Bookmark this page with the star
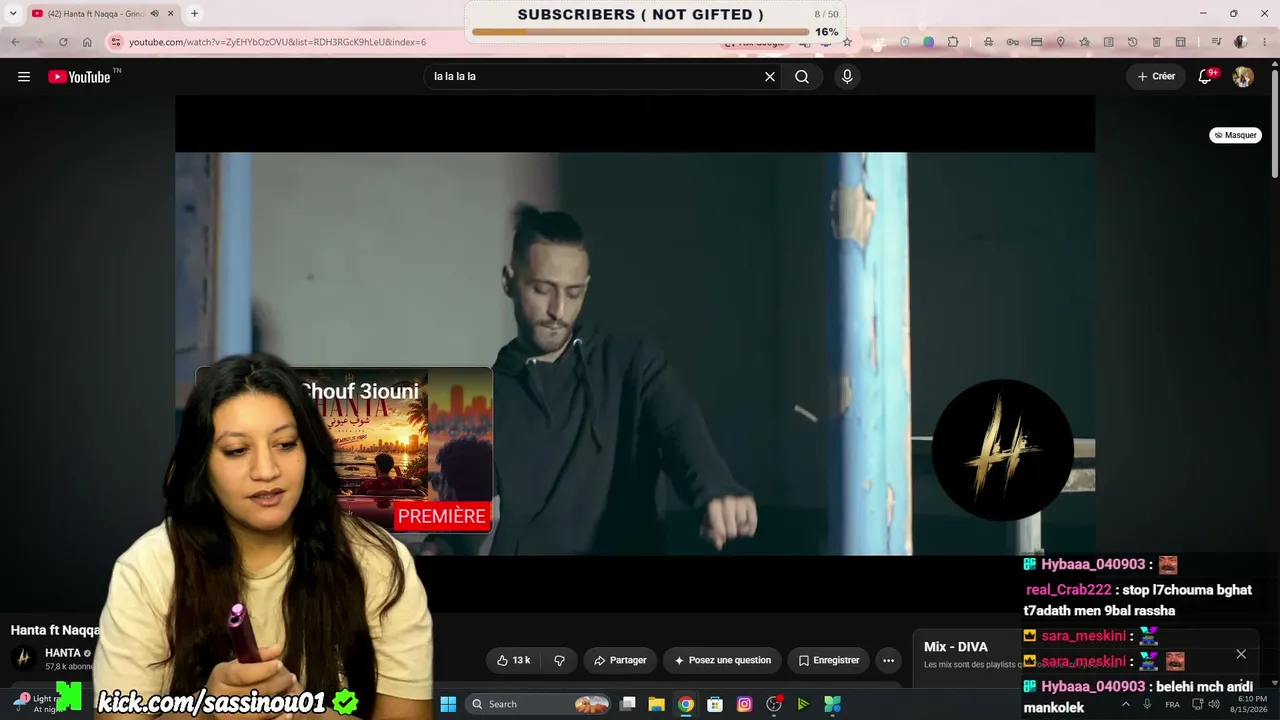1280x720 pixels. pyautogui.click(x=847, y=42)
